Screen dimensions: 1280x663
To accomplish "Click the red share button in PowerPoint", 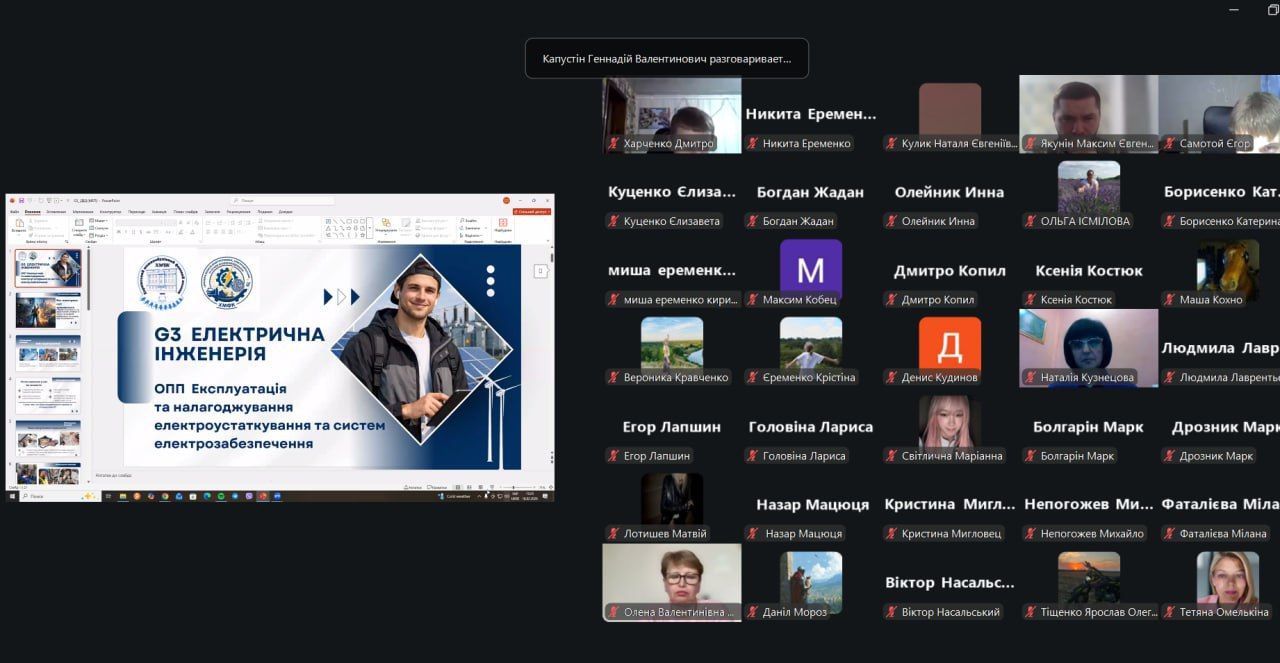I will (x=531, y=212).
